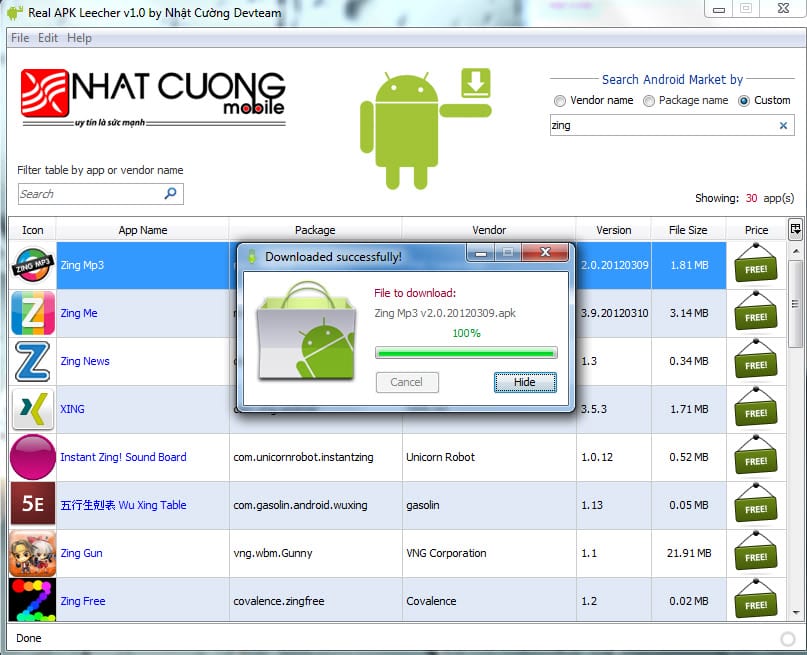This screenshot has height=655, width=807.
Task: Click the Wu Xing Table app icon
Action: [33, 505]
